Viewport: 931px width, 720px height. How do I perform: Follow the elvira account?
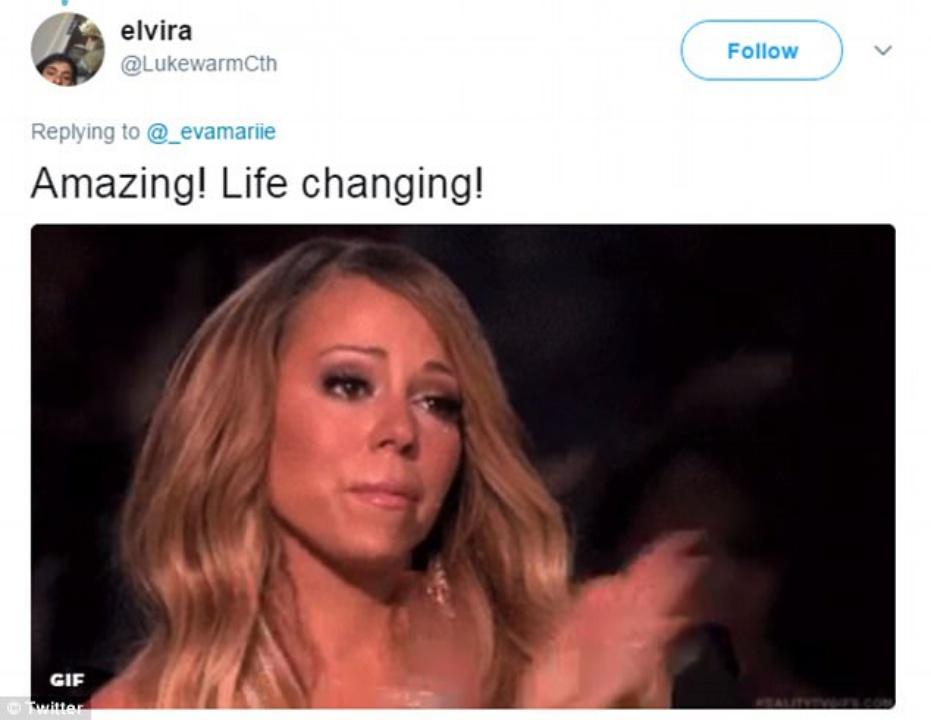click(761, 50)
